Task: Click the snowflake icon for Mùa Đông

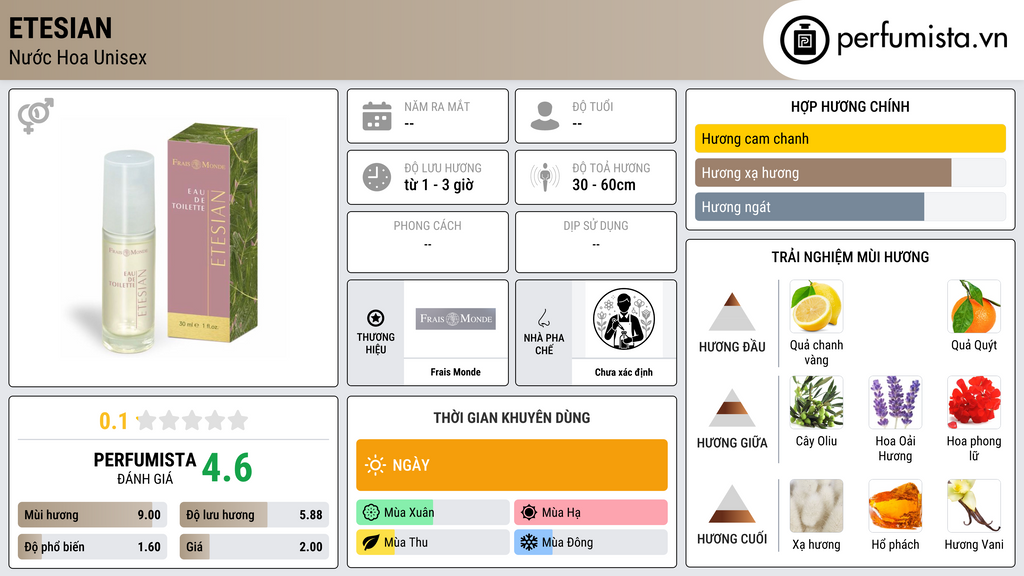Action: point(529,542)
